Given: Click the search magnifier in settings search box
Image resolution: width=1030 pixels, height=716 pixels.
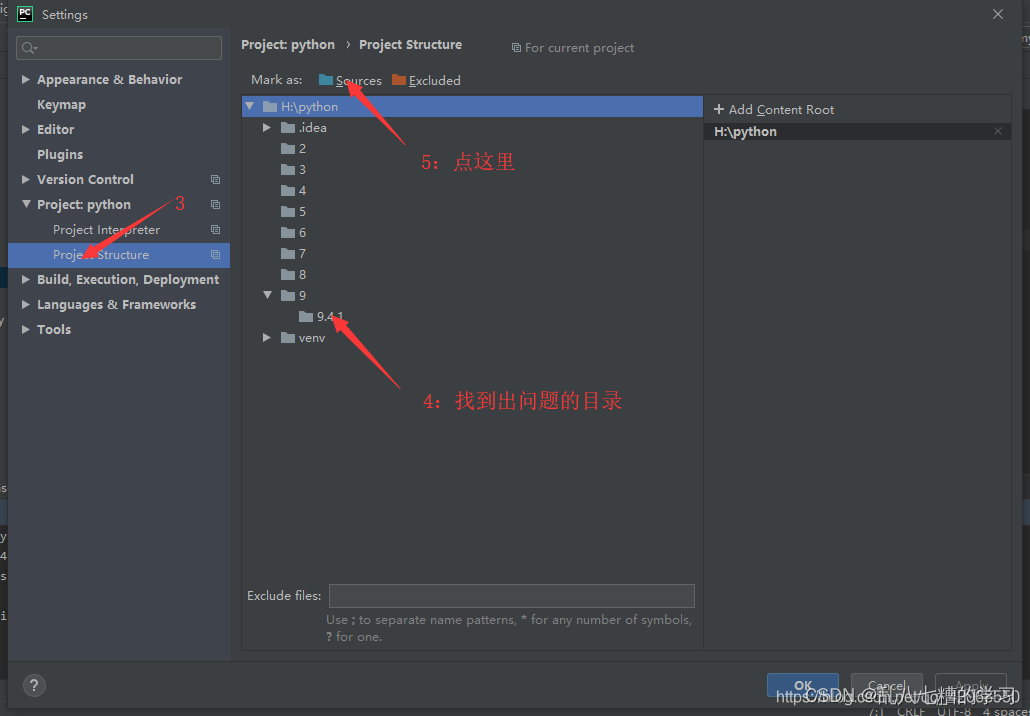Looking at the screenshot, I should pos(28,47).
